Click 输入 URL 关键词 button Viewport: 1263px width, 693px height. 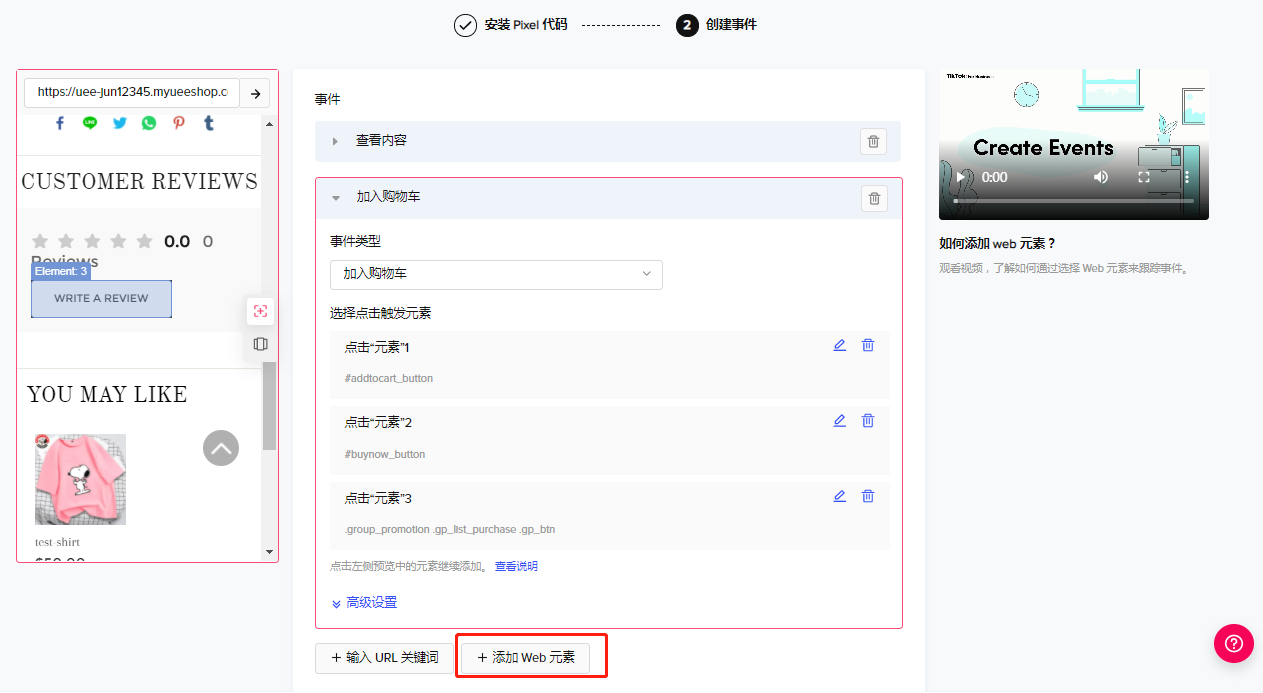point(383,658)
